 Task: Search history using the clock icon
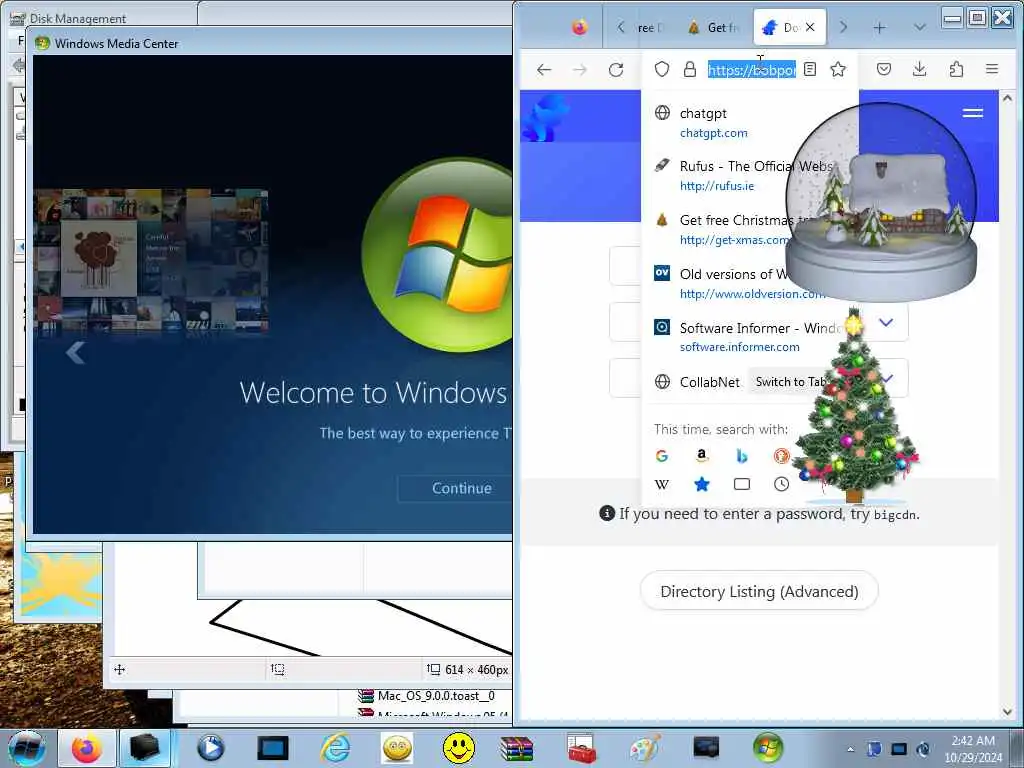pos(781,485)
